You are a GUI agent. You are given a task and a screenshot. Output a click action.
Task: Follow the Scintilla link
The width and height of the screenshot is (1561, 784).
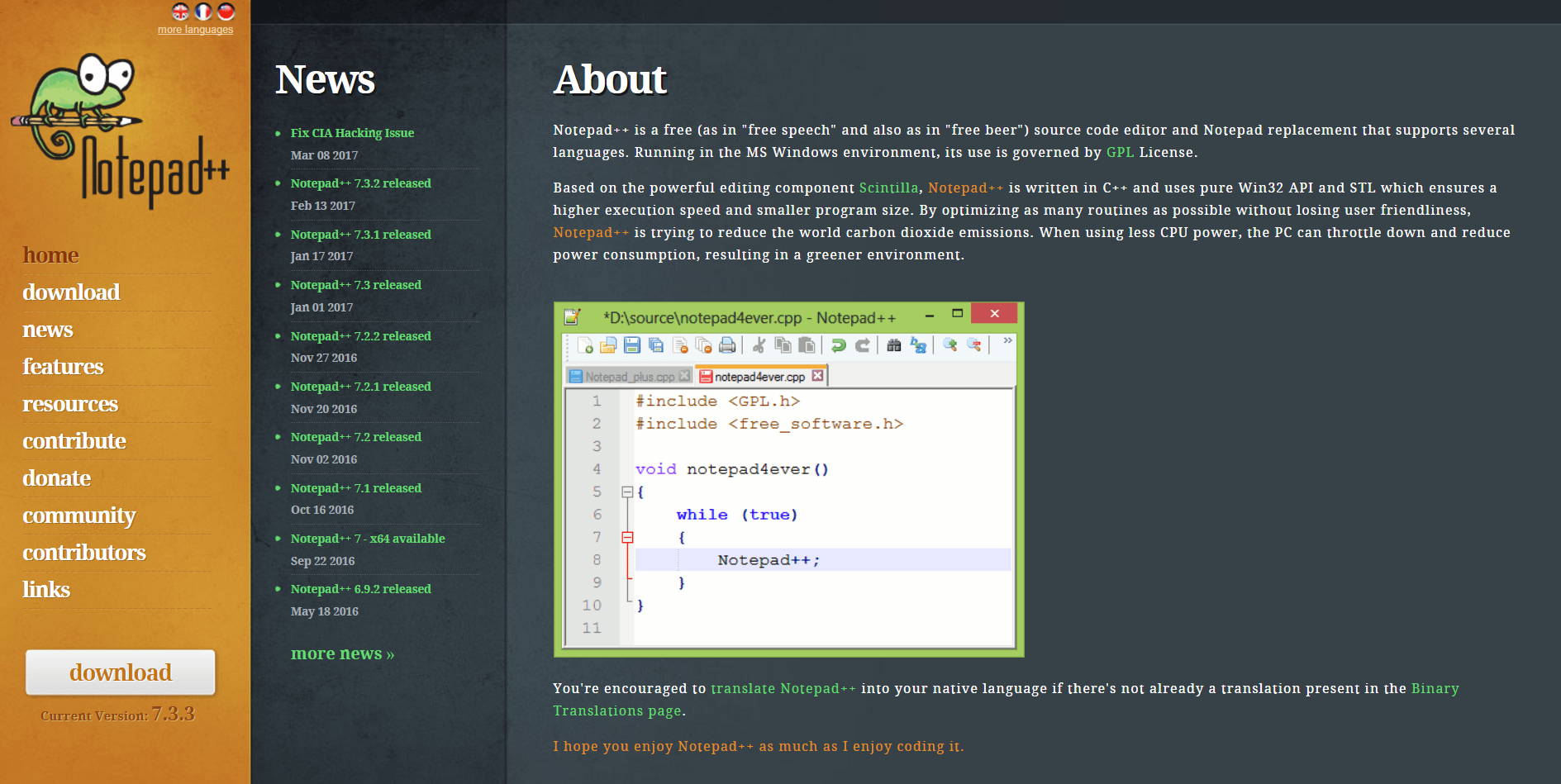click(x=888, y=188)
